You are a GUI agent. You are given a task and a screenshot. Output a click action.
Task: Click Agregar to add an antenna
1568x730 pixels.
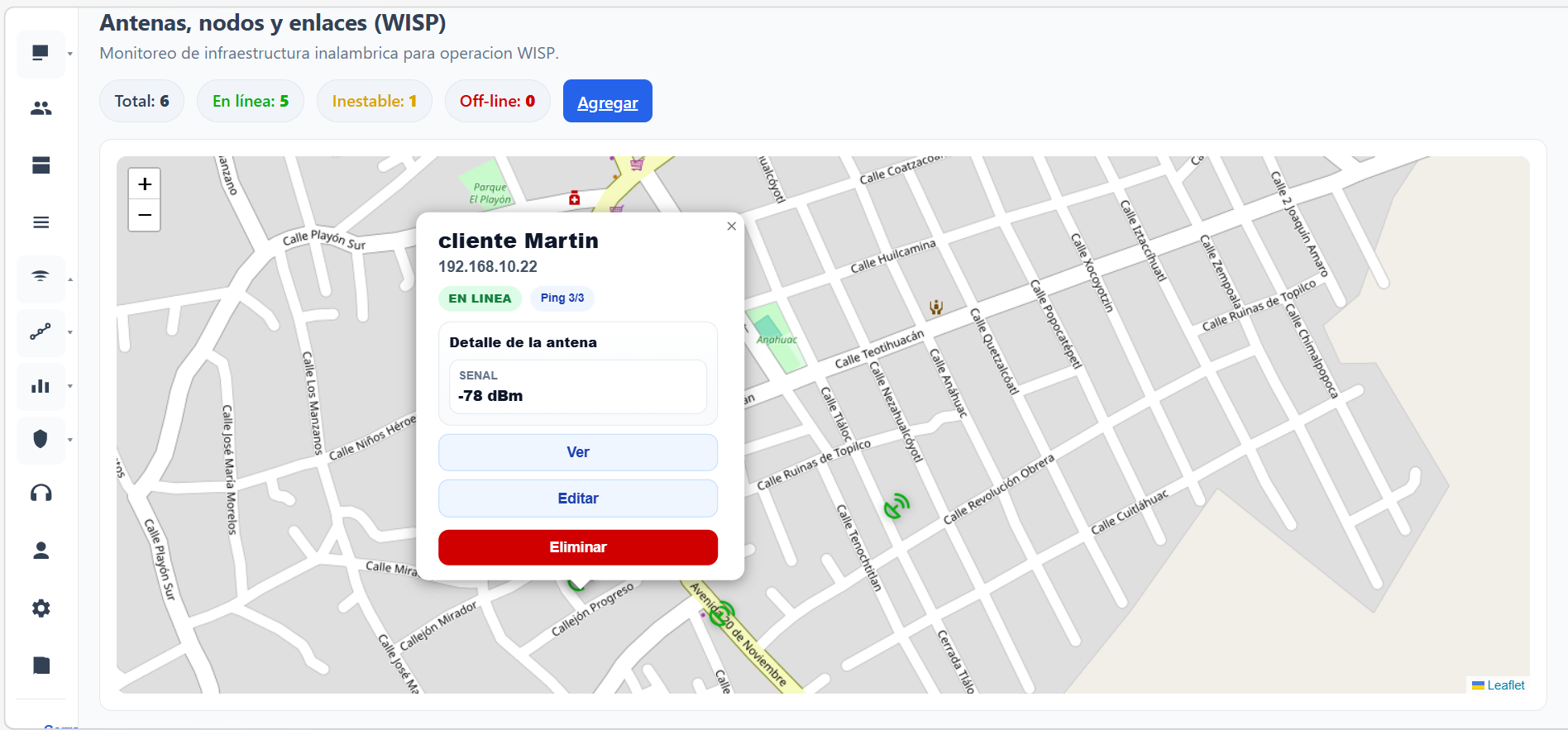607,102
